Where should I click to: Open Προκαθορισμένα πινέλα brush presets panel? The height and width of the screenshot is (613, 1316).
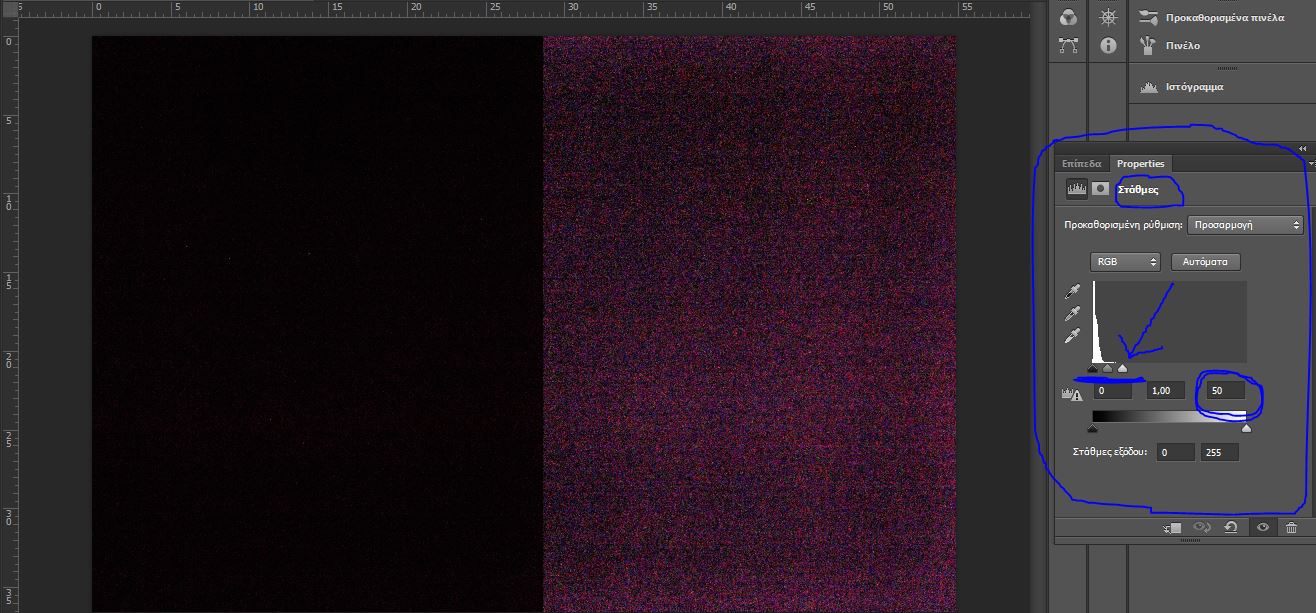[1212, 17]
